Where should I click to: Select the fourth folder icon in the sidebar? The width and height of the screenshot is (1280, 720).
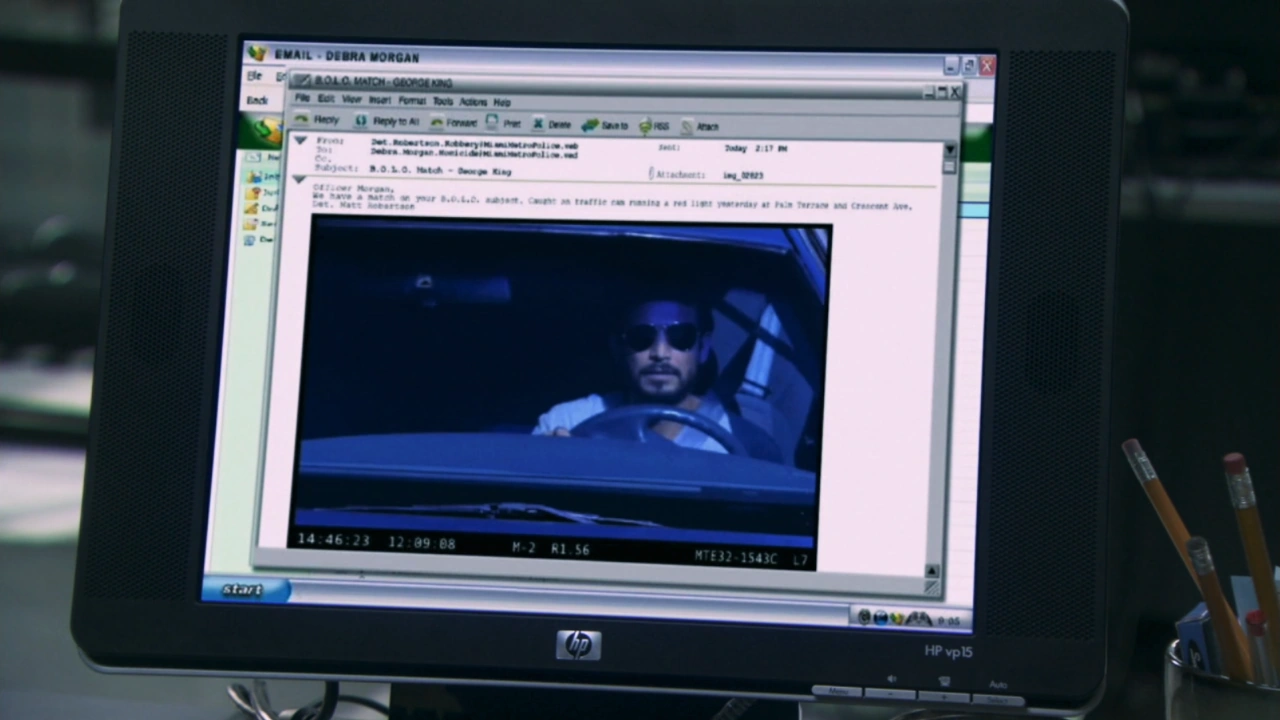point(250,224)
